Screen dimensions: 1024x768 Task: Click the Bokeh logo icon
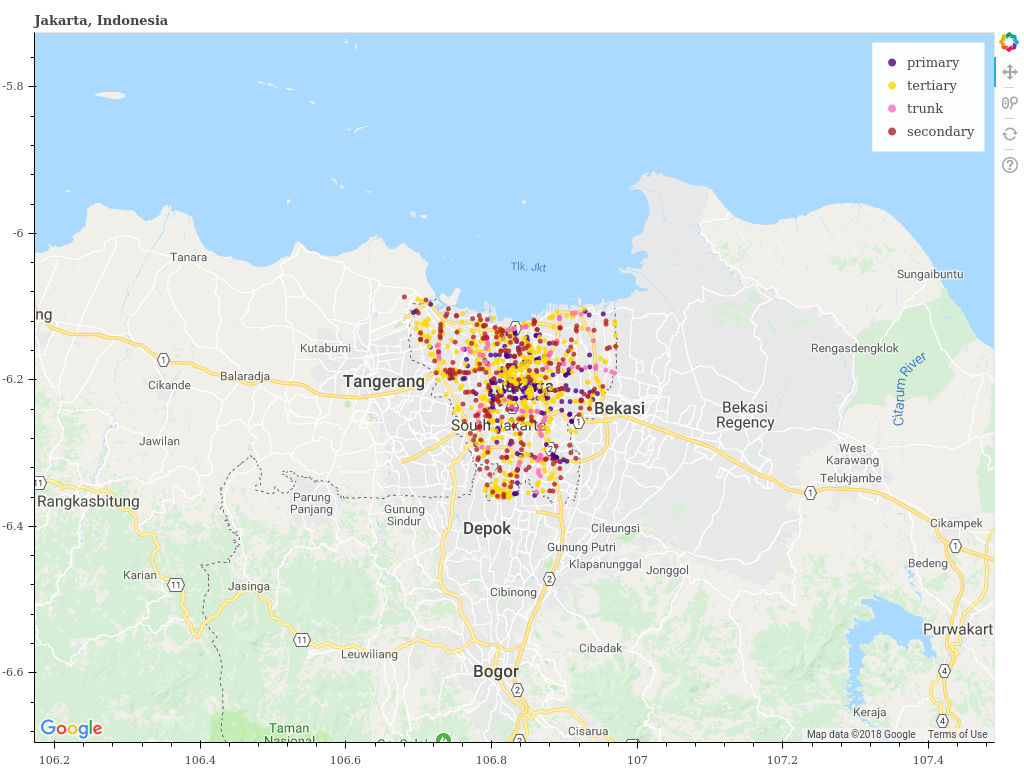(1009, 42)
